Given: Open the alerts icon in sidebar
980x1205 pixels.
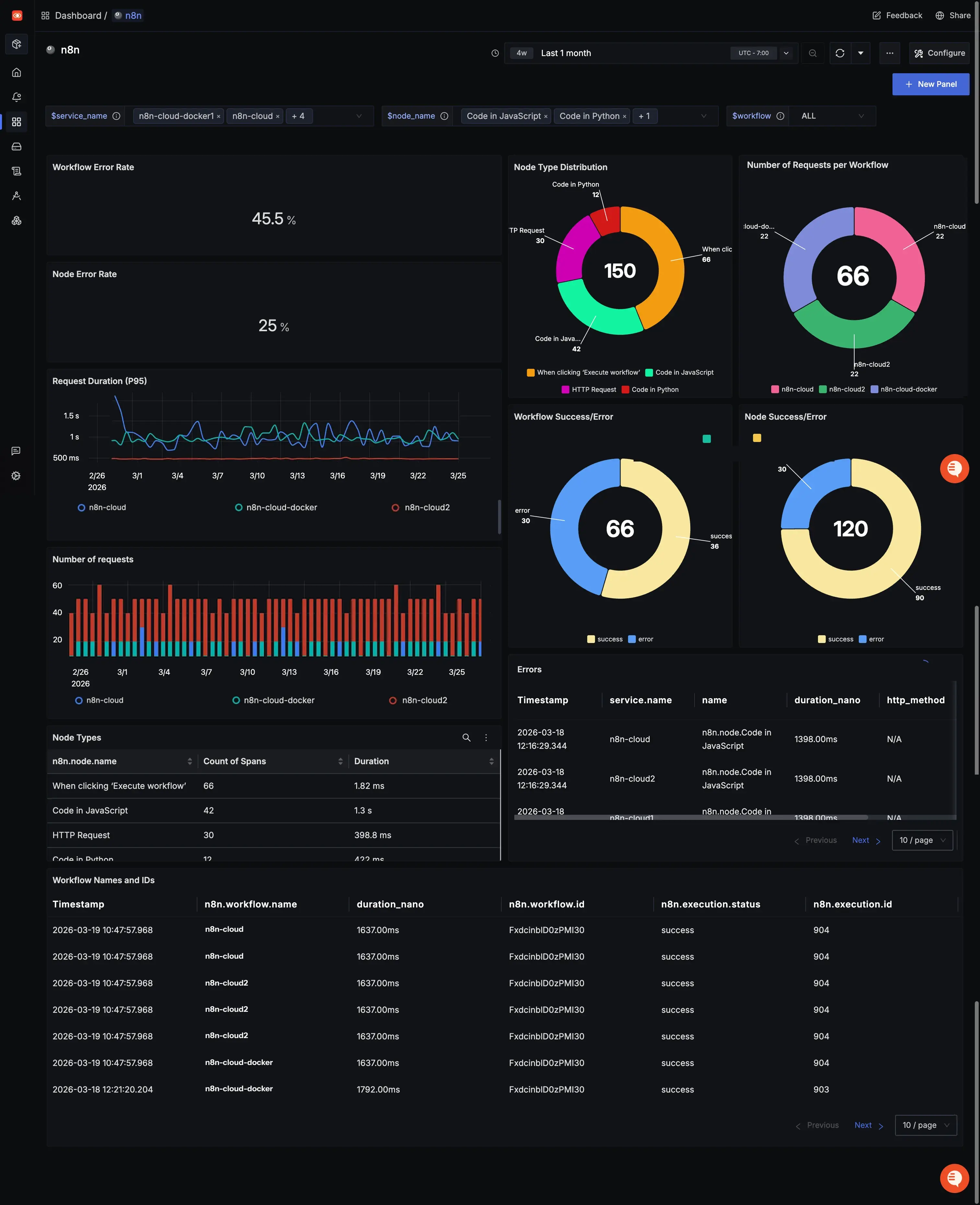Looking at the screenshot, I should pos(17,97).
